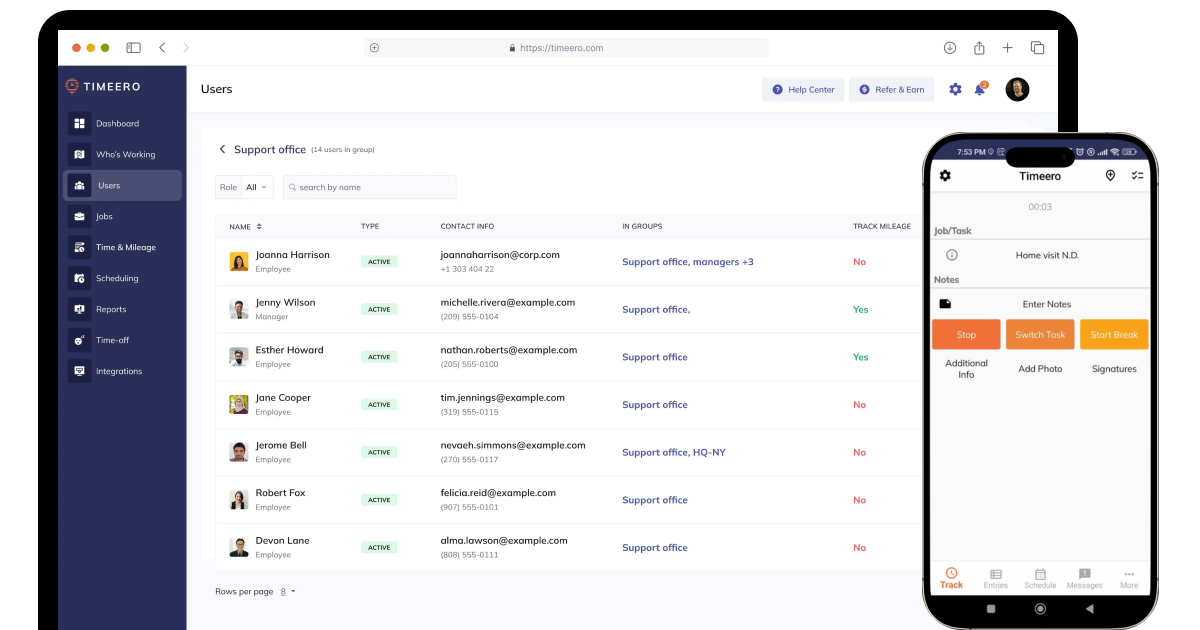The image size is (1200, 630).
Task: Tap Home visit N.D. job info icon
Action: (952, 255)
